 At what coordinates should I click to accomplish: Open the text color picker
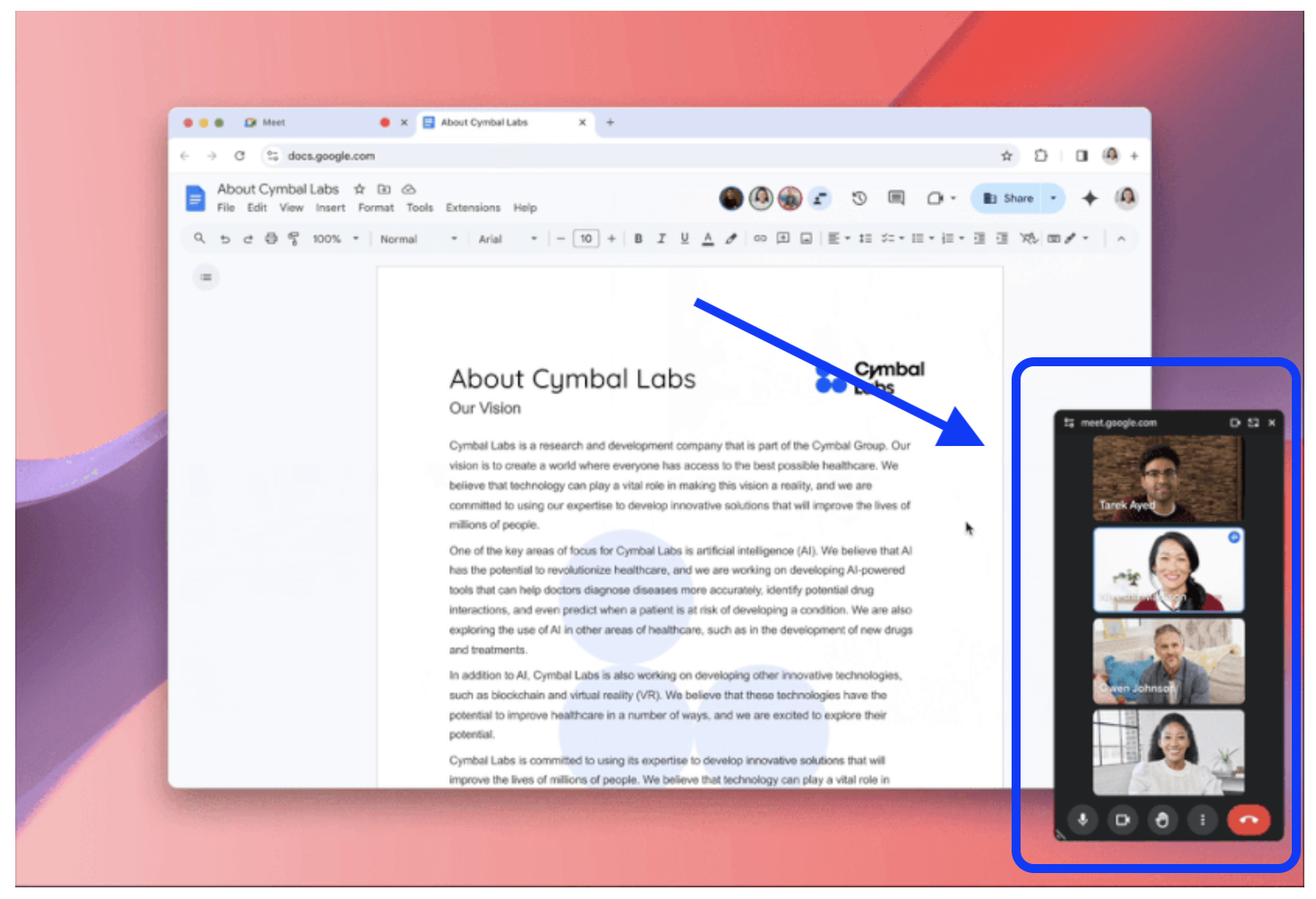(x=708, y=238)
